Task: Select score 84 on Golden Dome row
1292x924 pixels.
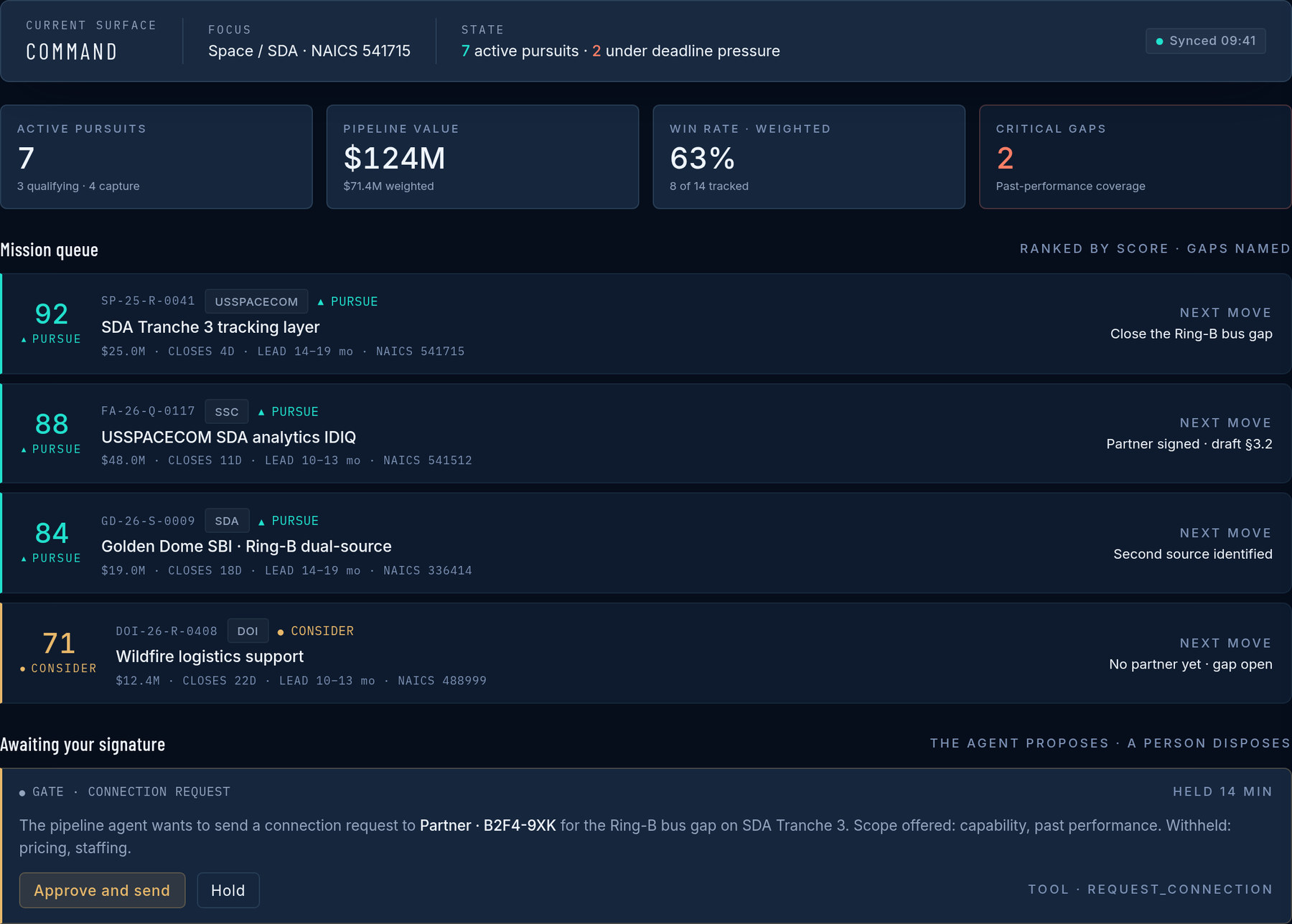Action: pyautogui.click(x=52, y=533)
